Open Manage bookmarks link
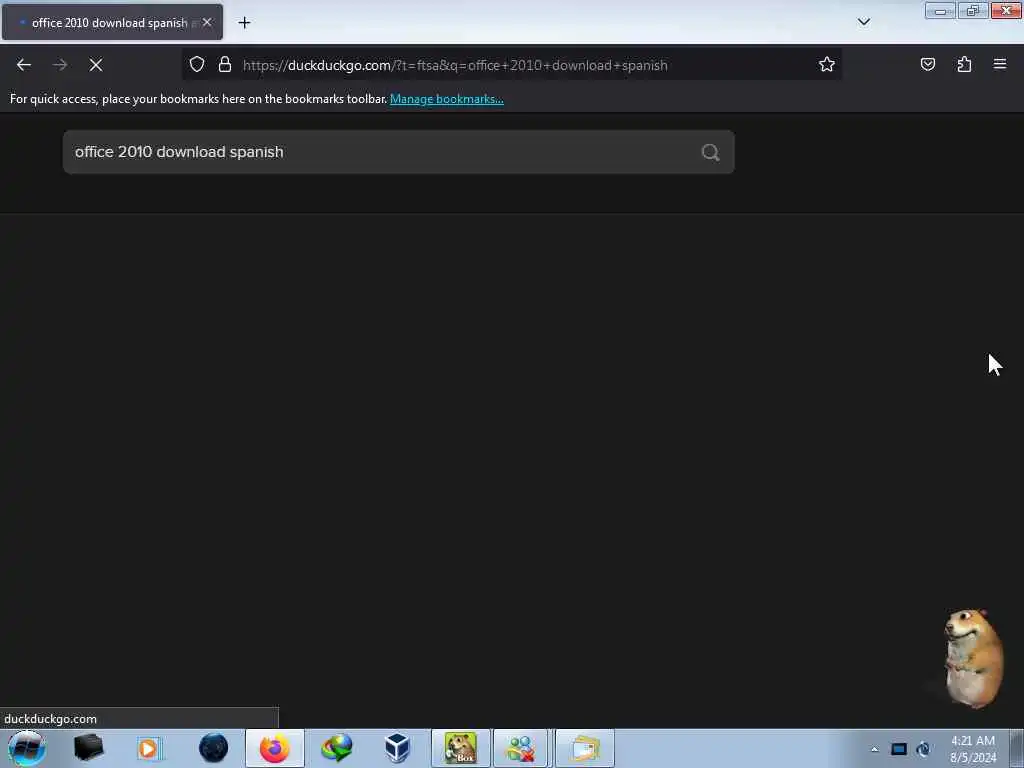The width and height of the screenshot is (1024, 768). [x=447, y=99]
